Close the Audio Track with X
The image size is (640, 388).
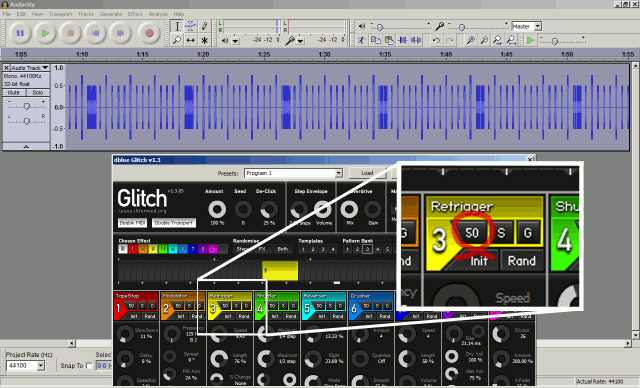[6, 68]
